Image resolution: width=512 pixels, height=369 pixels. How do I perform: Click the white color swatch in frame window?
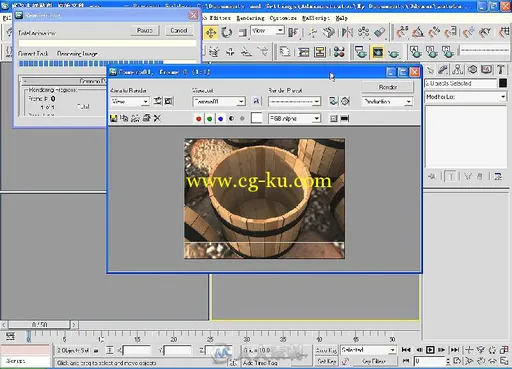click(x=256, y=118)
